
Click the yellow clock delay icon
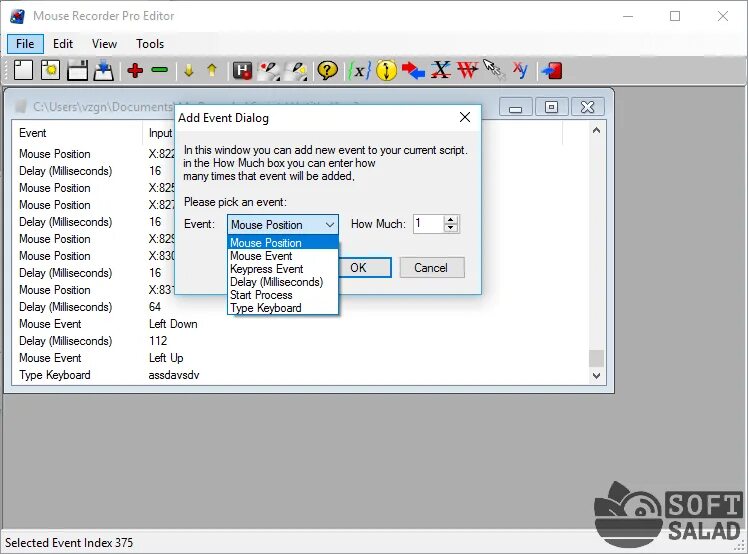point(386,71)
